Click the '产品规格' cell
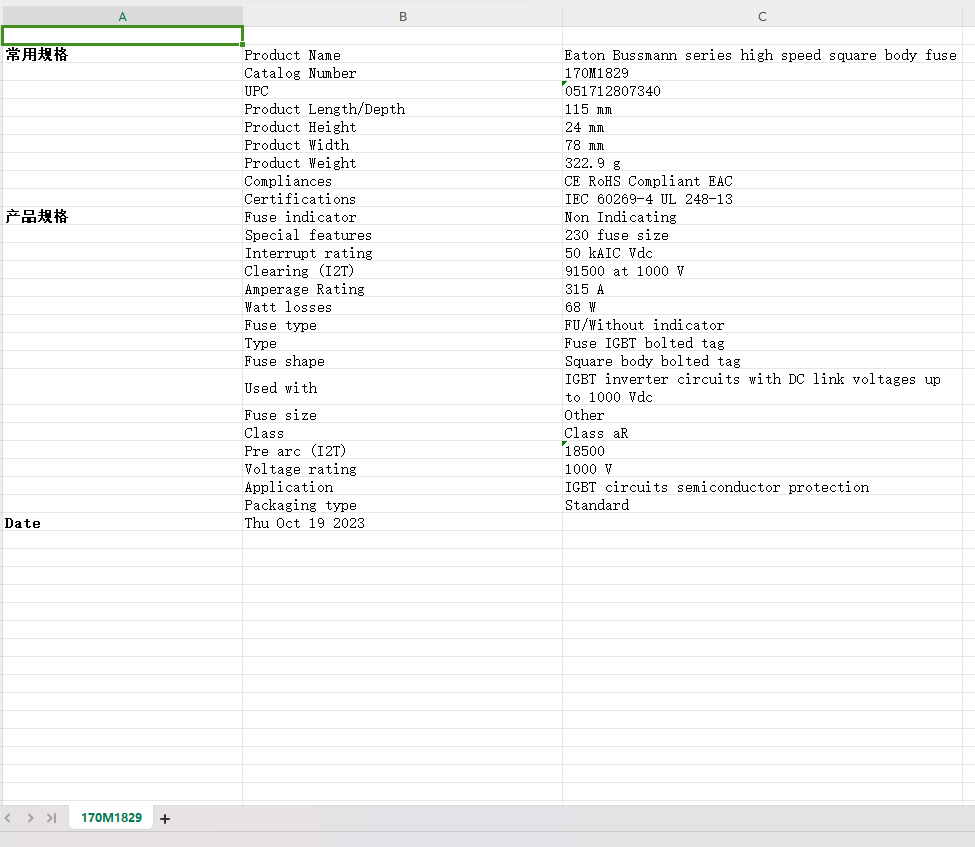The width and height of the screenshot is (975, 847). point(122,216)
